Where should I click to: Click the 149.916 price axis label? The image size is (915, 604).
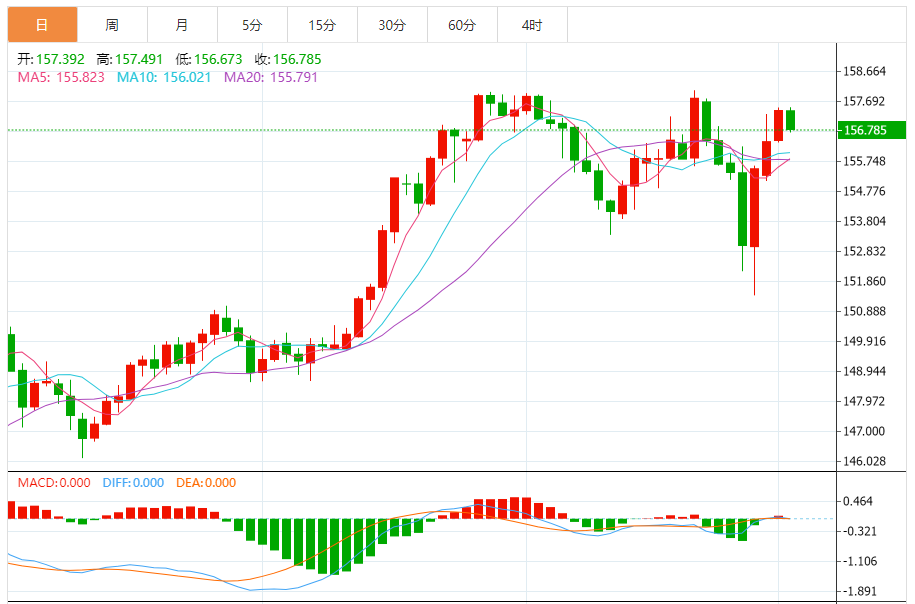[x=864, y=341]
